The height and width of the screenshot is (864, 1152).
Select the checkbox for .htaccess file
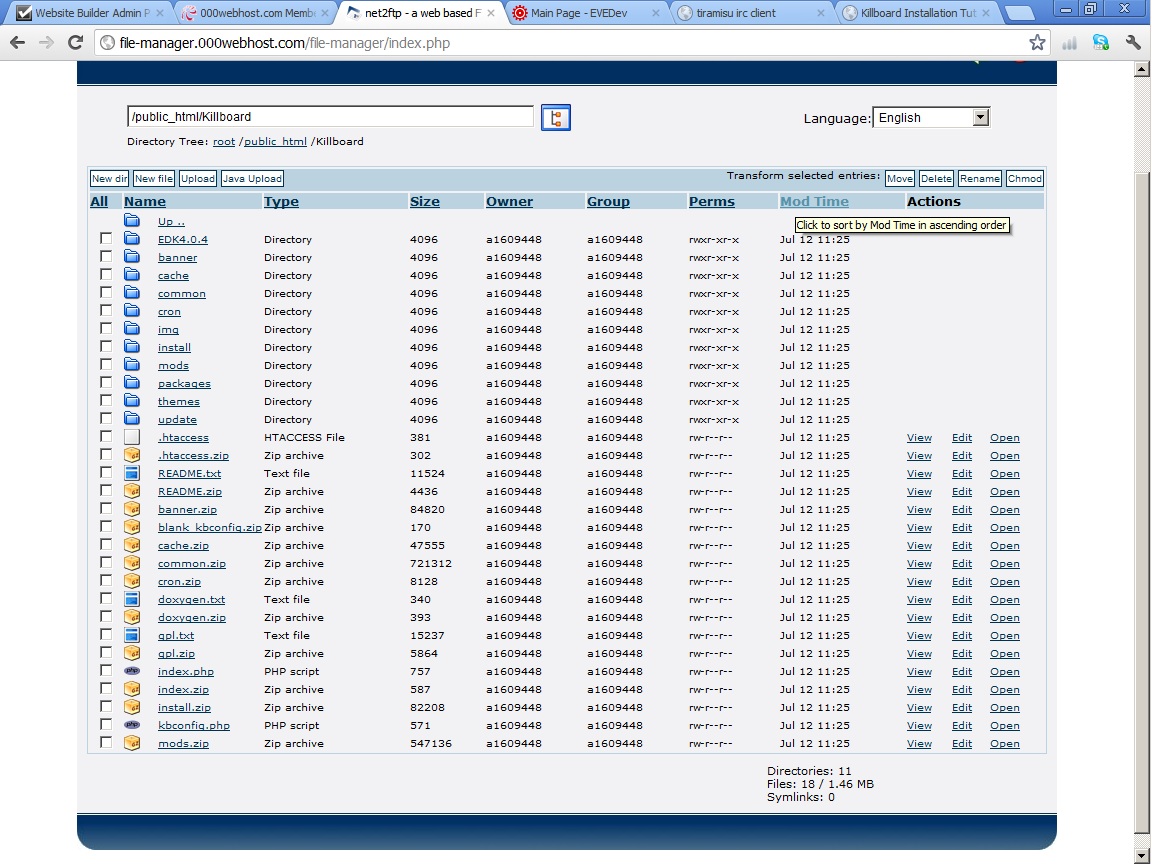click(106, 436)
